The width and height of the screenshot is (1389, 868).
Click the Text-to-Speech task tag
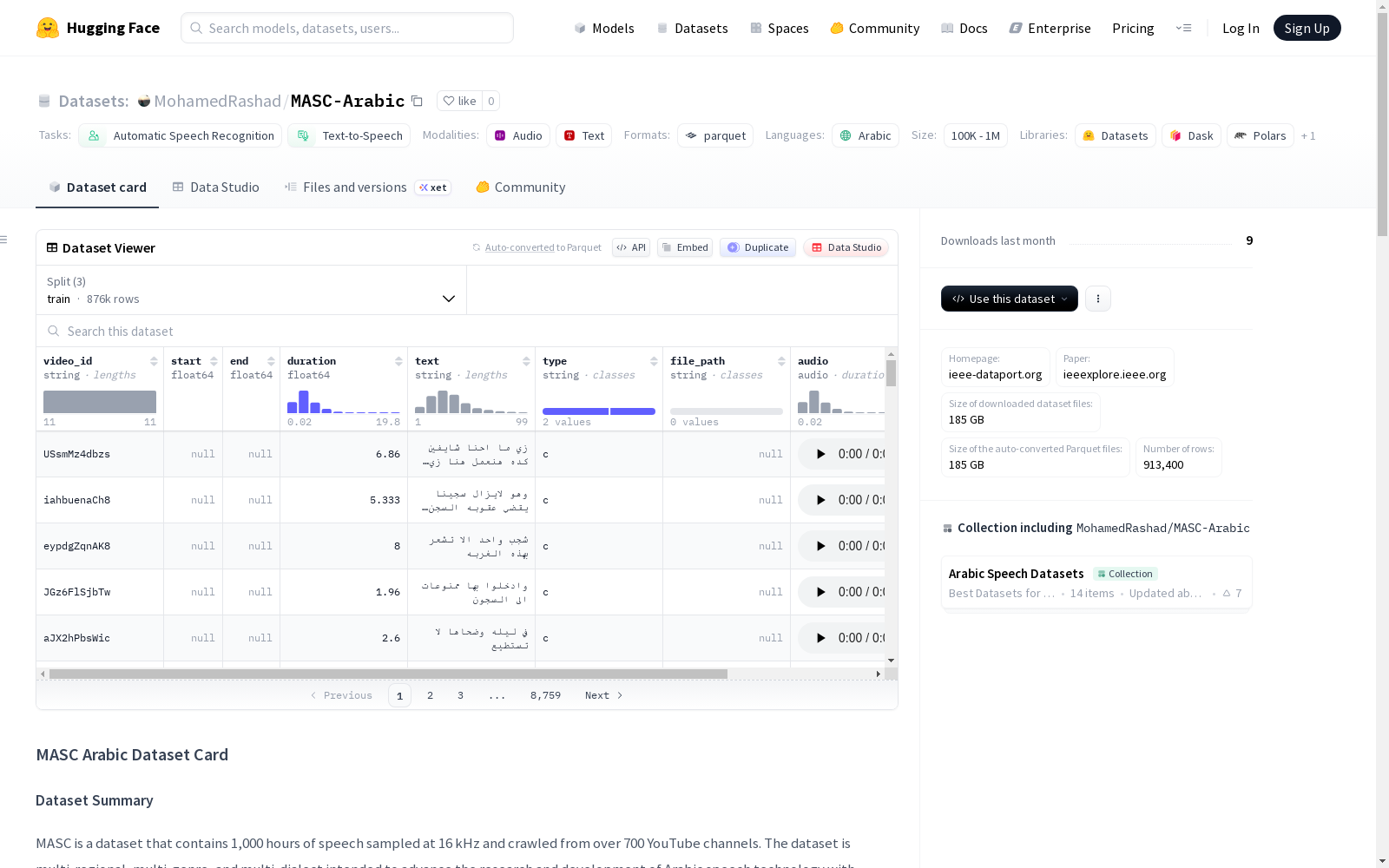click(x=349, y=135)
